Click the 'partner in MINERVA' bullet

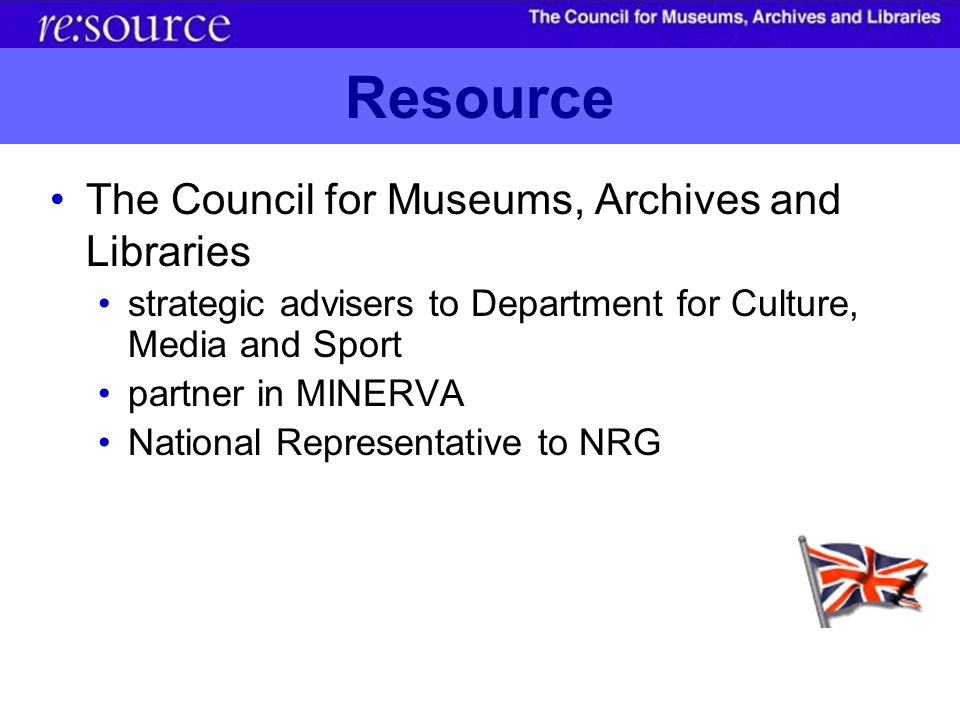click(296, 393)
